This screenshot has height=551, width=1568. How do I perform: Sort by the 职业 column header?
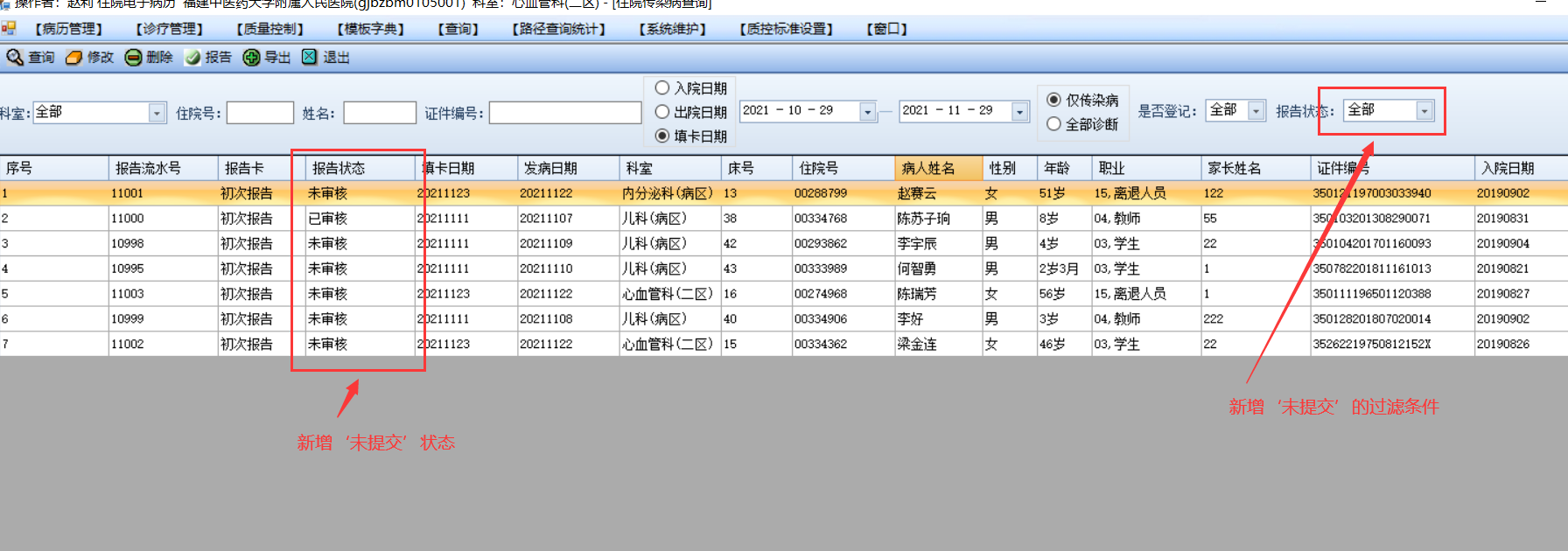point(1147,168)
